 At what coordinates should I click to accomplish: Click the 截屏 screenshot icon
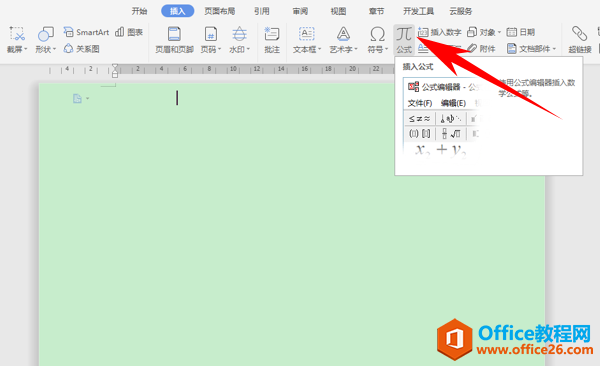click(17, 34)
